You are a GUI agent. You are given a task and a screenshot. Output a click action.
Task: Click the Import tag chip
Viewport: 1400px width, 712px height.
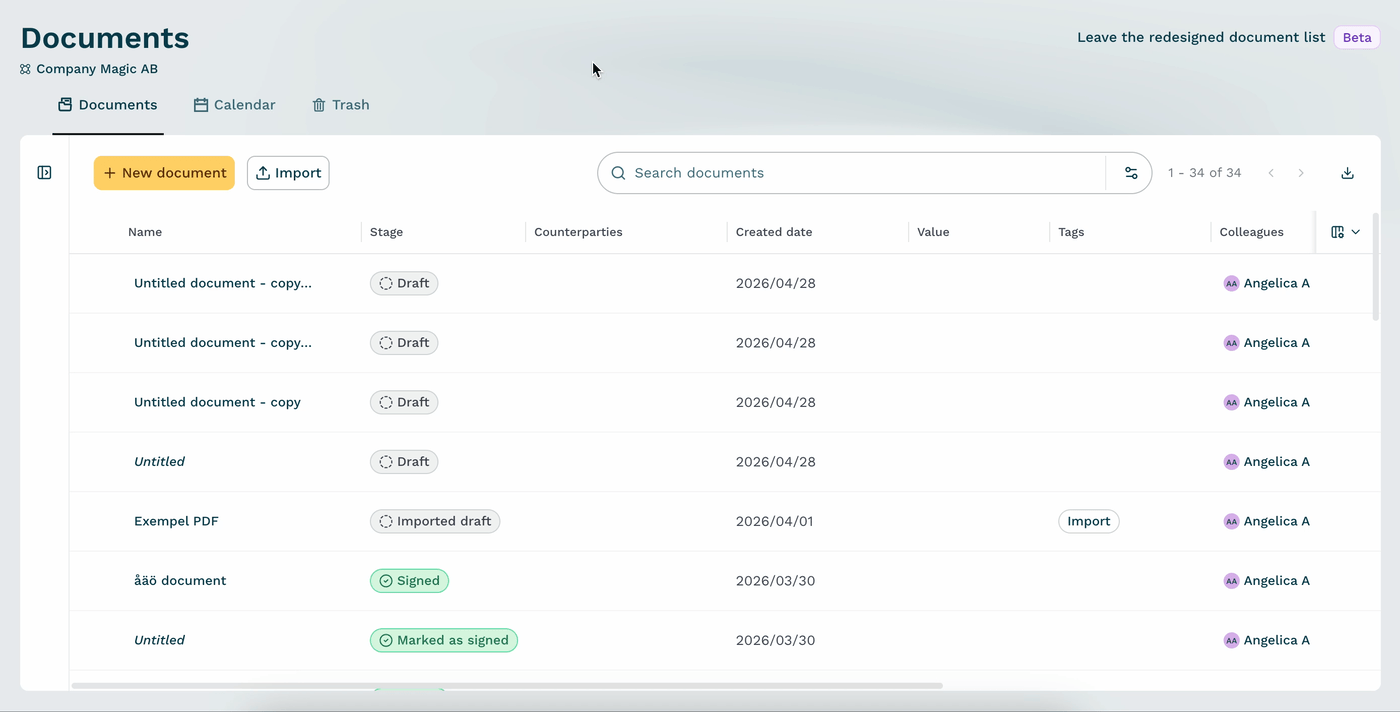(x=1089, y=521)
